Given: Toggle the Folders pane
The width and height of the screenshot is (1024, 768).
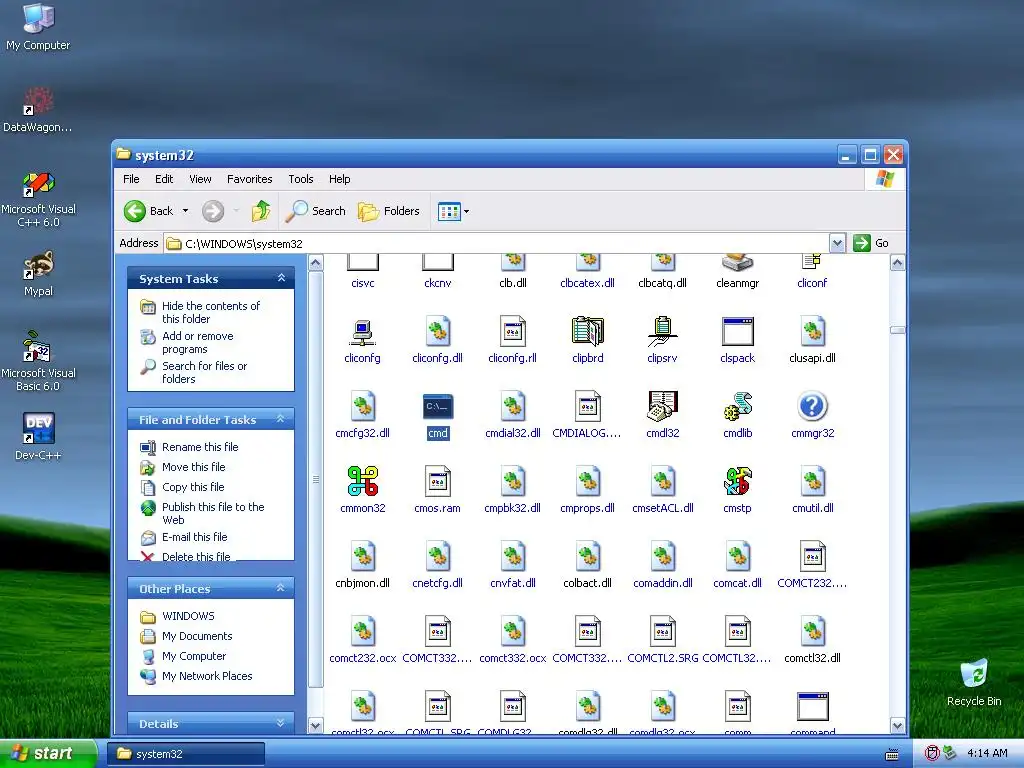Looking at the screenshot, I should tap(389, 211).
